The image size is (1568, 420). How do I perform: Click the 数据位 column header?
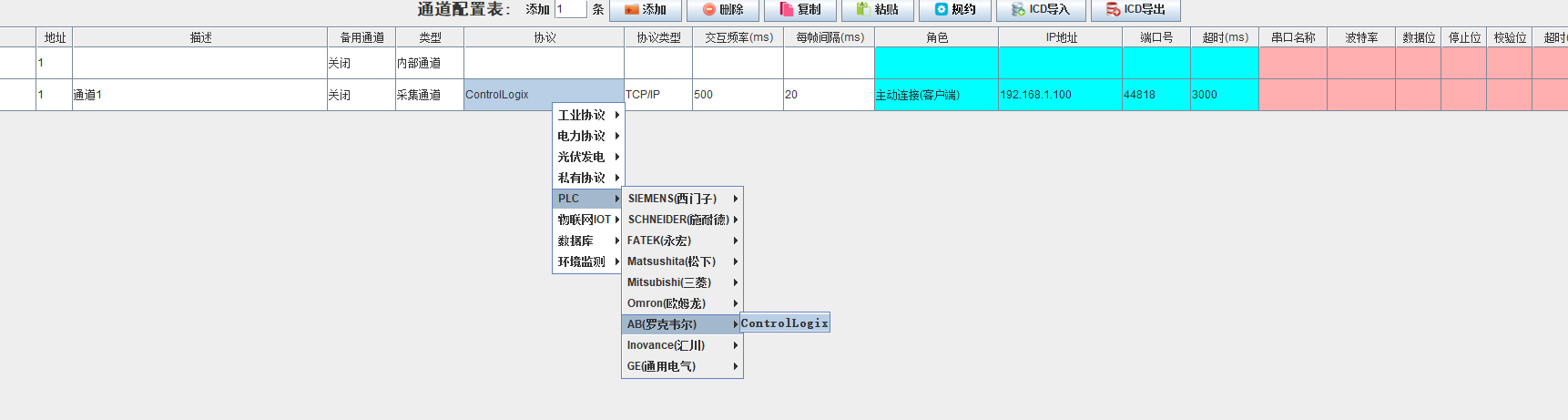(1418, 37)
